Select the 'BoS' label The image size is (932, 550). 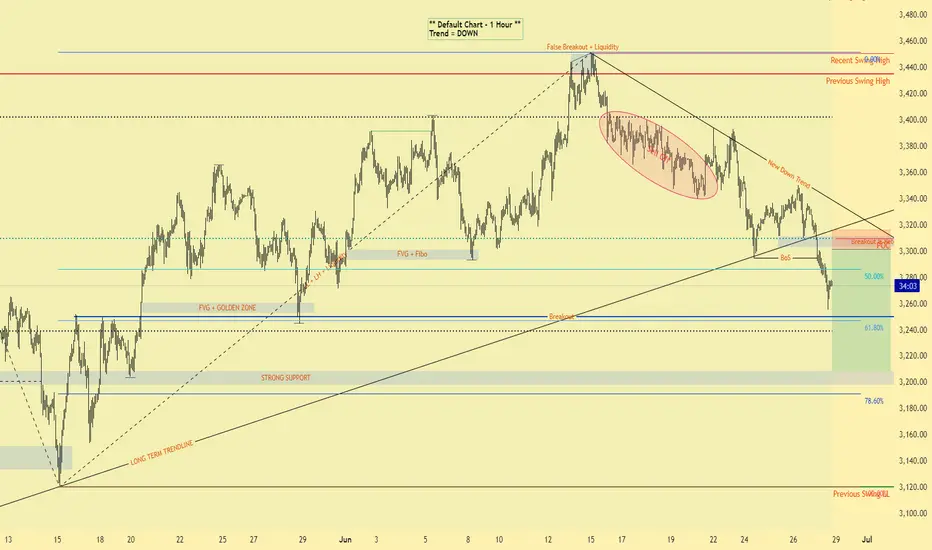pos(785,258)
